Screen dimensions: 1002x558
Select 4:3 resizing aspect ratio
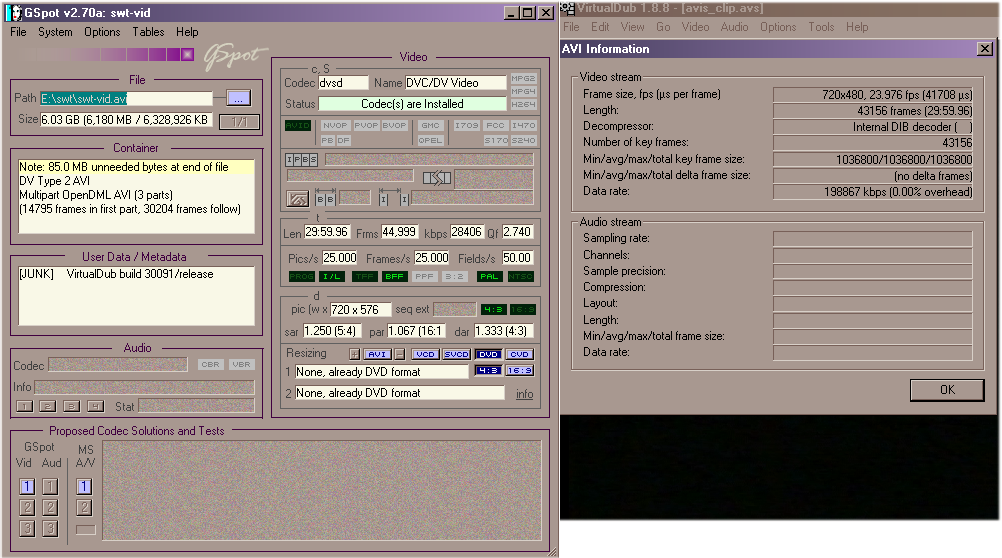click(488, 370)
